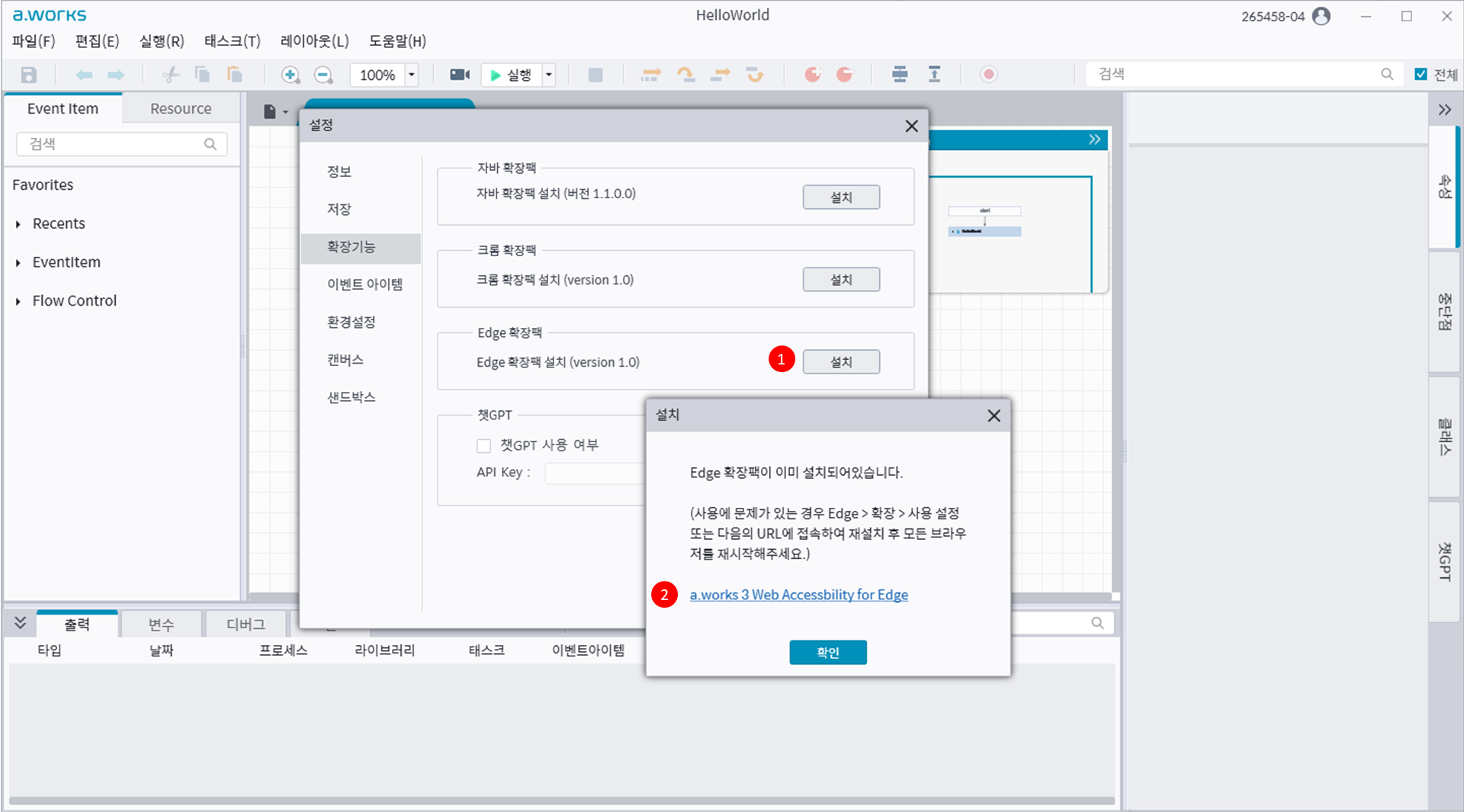Zoom in with the plus magnifier

(291, 75)
